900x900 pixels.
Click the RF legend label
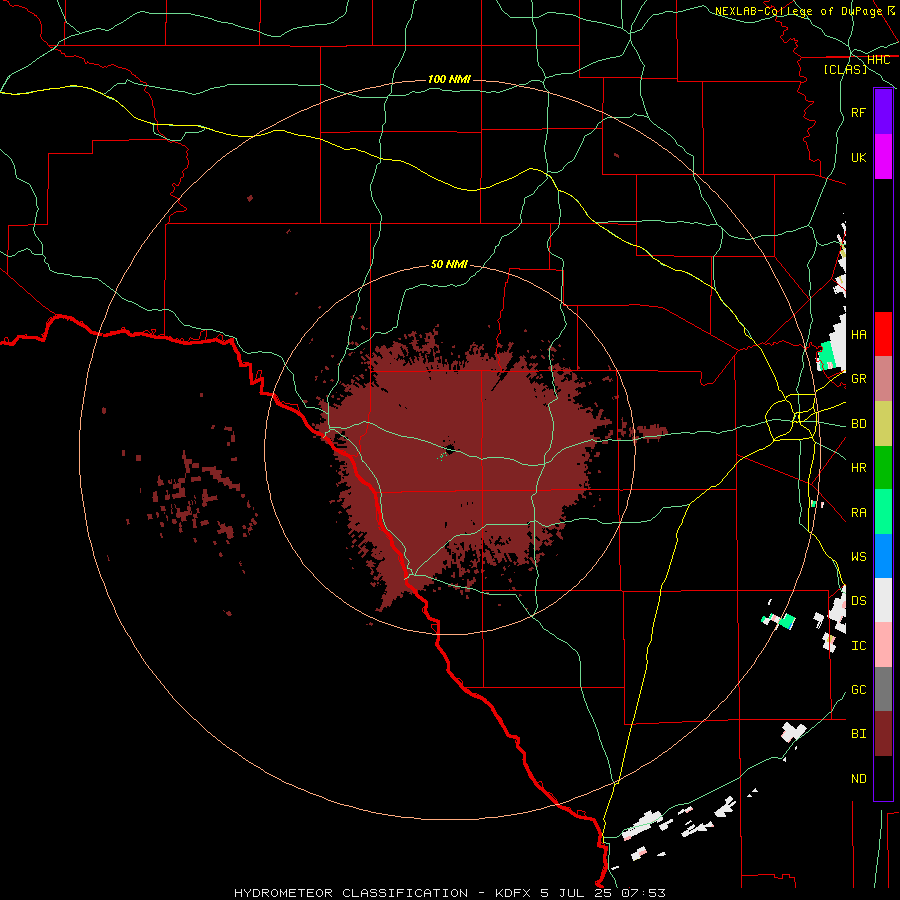858,112
